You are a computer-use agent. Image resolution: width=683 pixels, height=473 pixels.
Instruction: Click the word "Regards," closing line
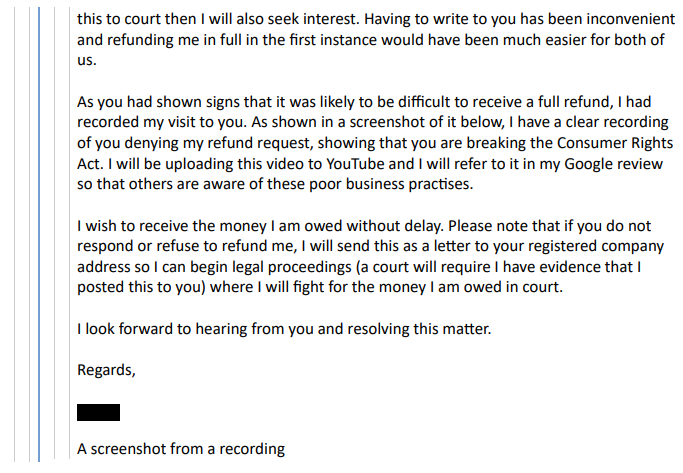click(x=106, y=370)
